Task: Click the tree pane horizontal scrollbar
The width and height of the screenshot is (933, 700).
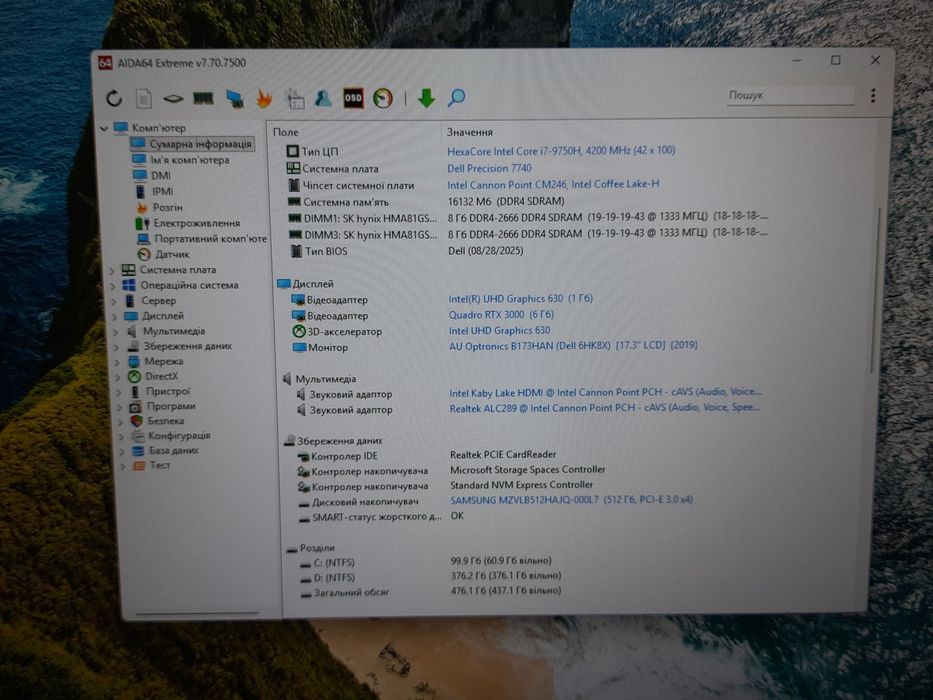Action: (198, 612)
